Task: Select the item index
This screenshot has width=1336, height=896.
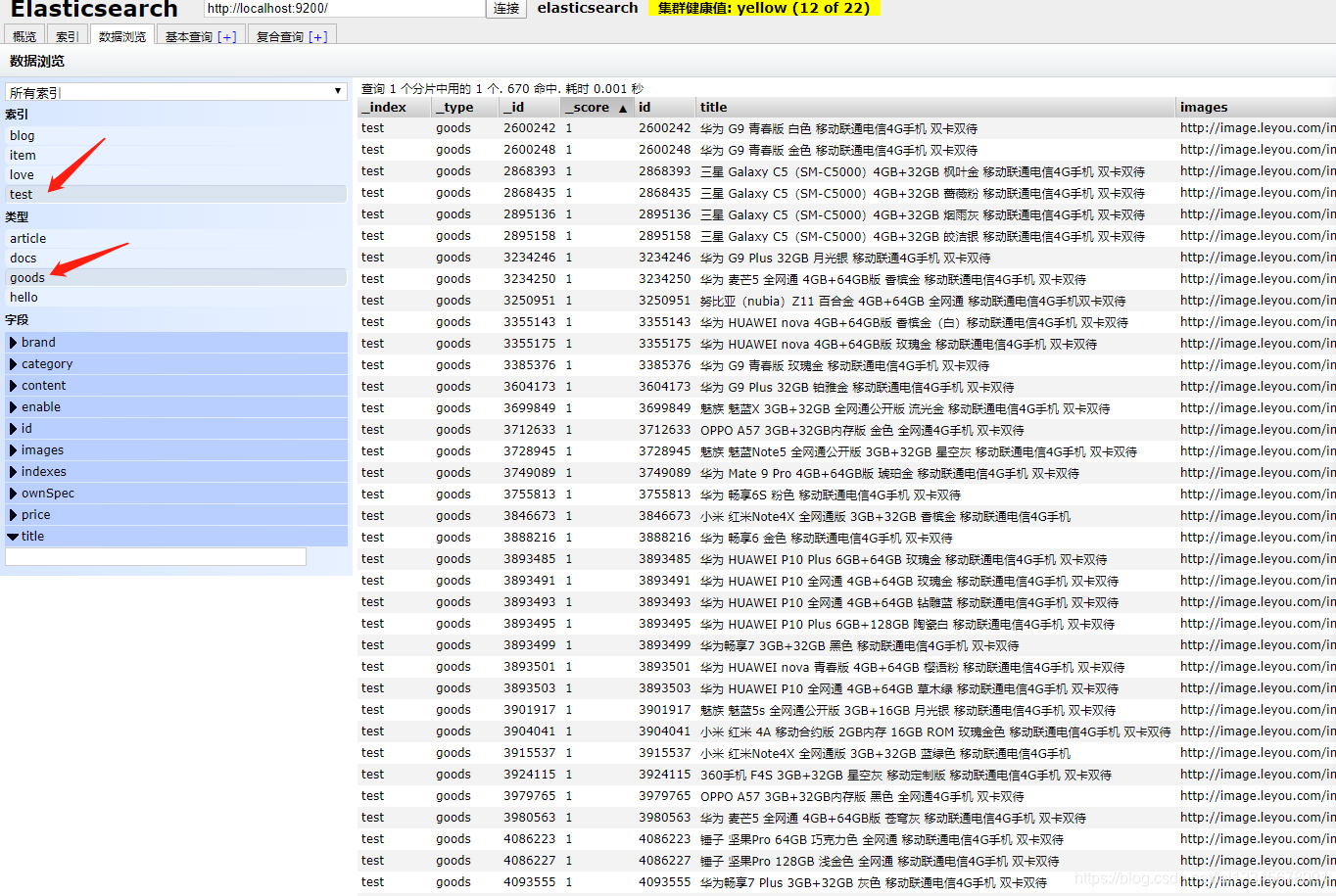Action: click(x=176, y=156)
